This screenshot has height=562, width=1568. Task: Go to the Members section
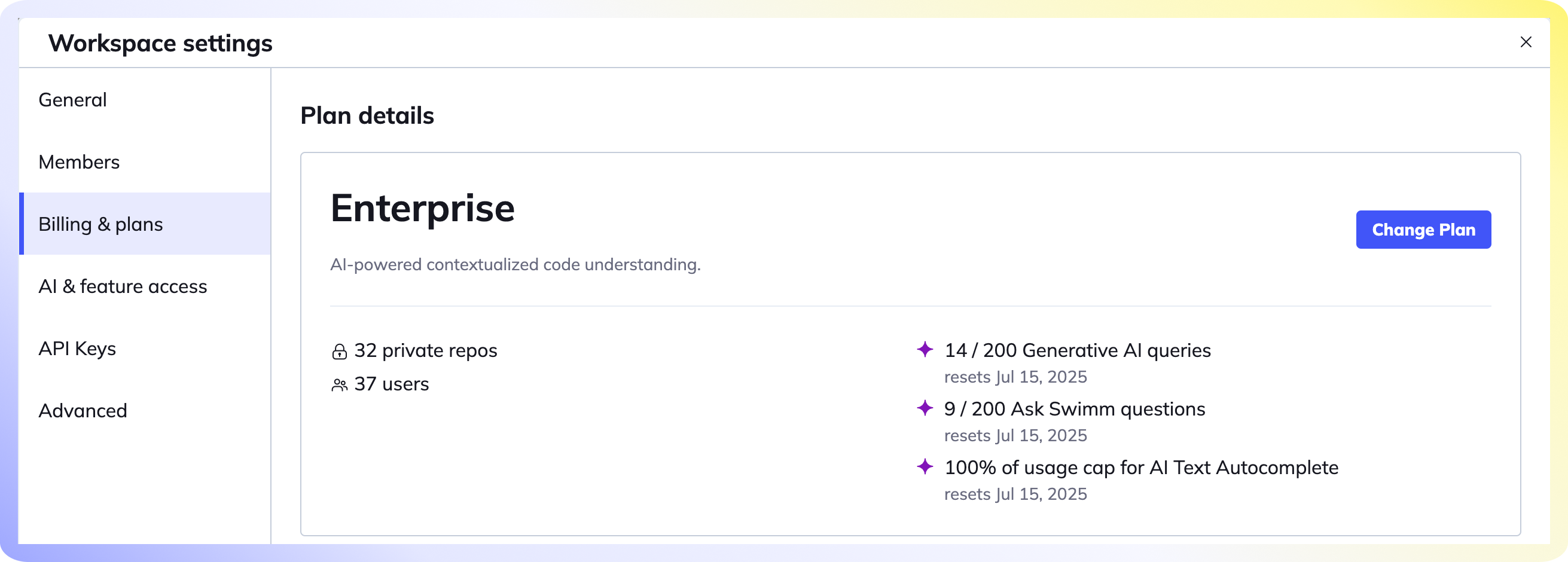pyautogui.click(x=145, y=162)
